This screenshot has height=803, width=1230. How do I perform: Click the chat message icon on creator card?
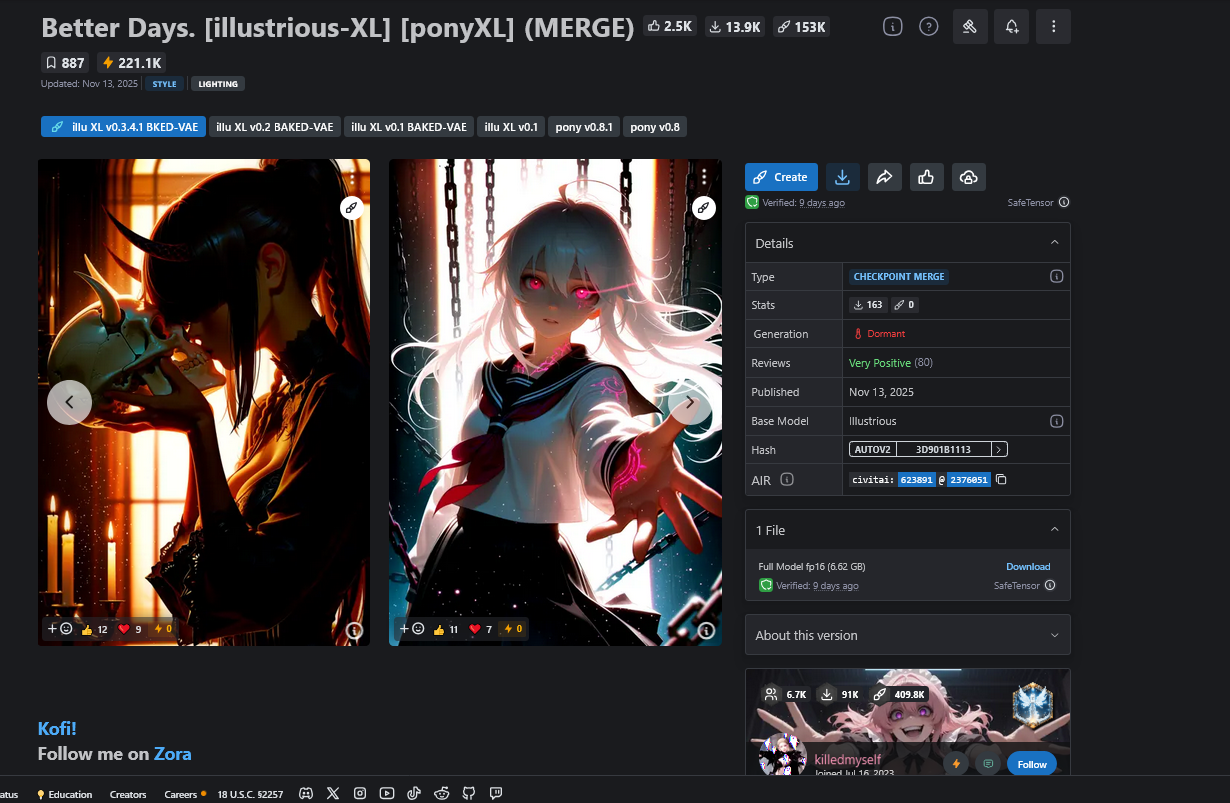pos(988,764)
